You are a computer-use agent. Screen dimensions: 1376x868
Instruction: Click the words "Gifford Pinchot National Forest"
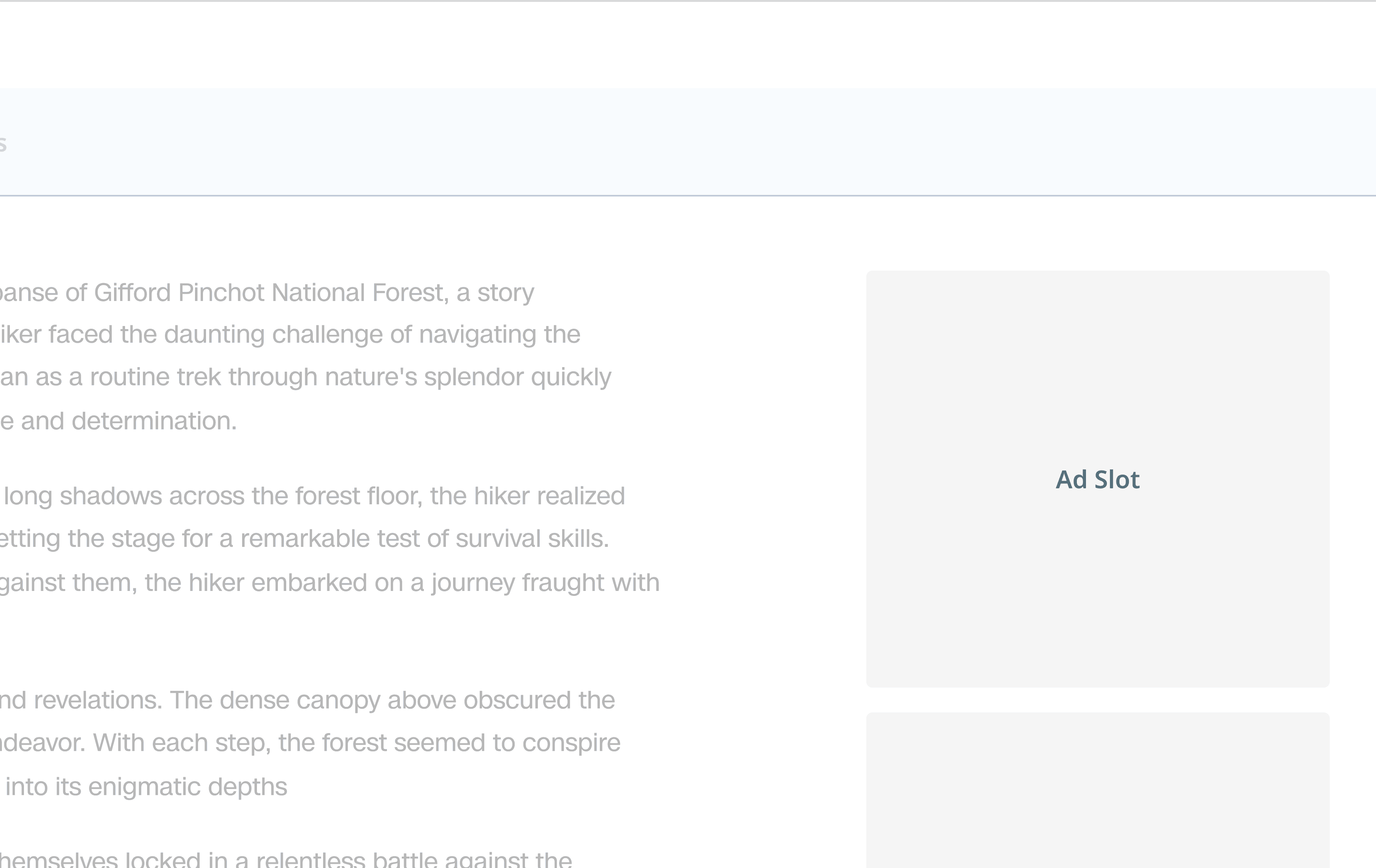271,293
